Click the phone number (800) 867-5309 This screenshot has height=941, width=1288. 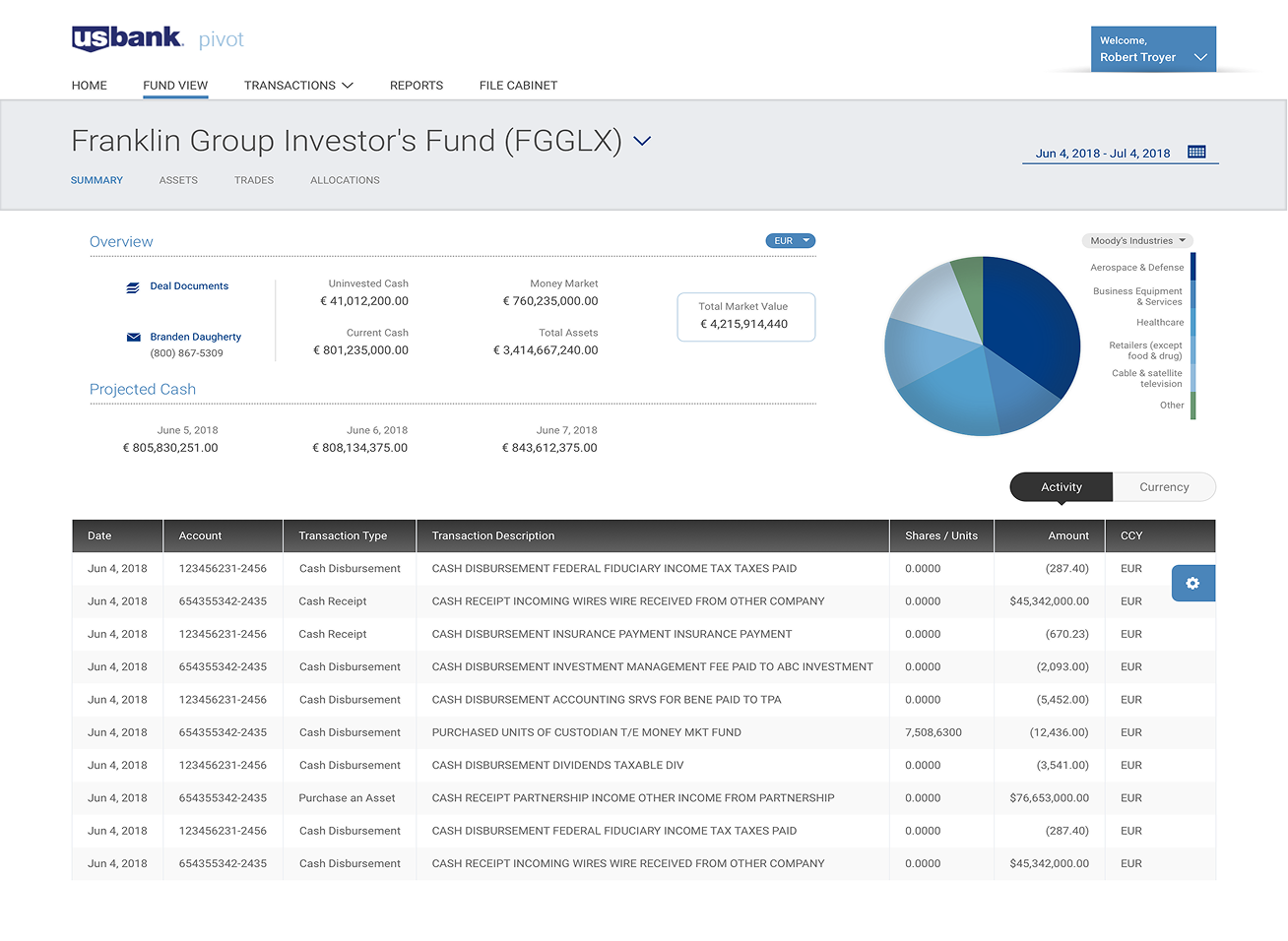pyautogui.click(x=187, y=354)
